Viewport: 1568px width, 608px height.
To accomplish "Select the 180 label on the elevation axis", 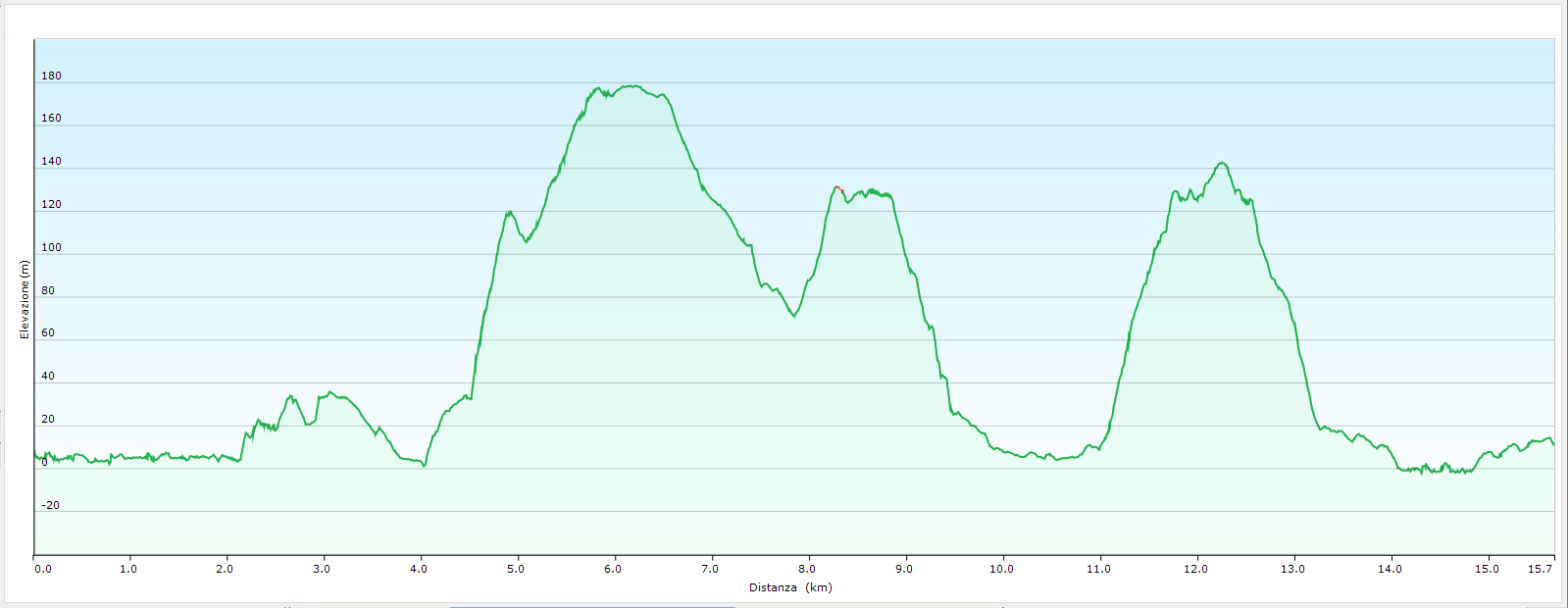I will coord(51,76).
